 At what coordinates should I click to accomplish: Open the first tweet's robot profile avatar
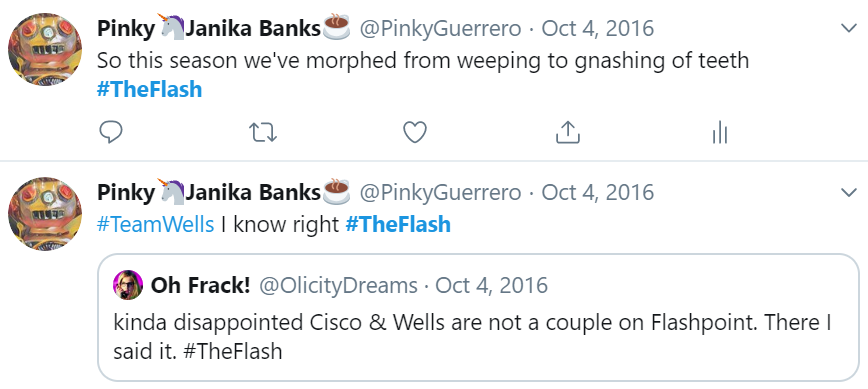coord(45,49)
